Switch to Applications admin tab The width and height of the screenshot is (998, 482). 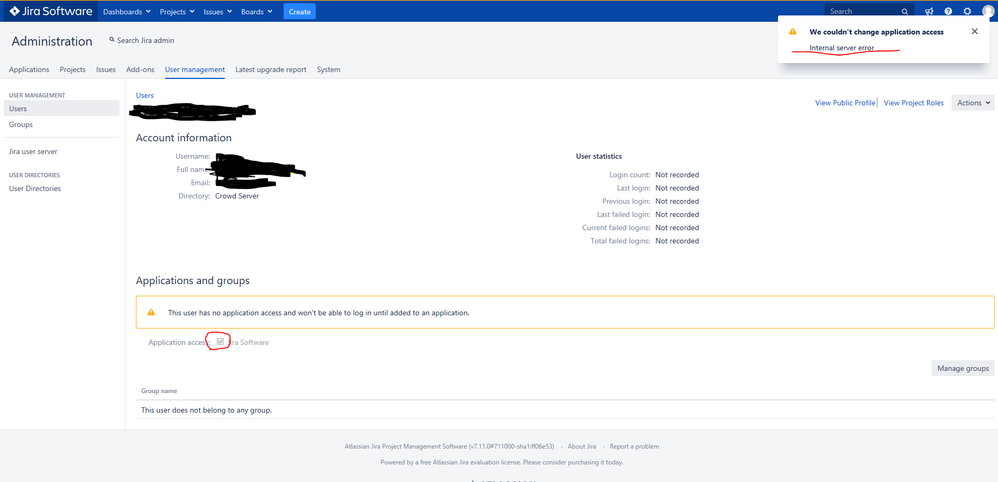[x=29, y=69]
